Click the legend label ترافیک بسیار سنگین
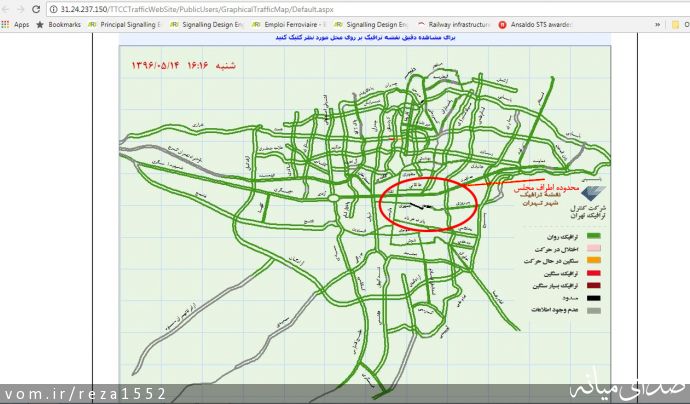The width and height of the screenshot is (690, 404). click(555, 286)
